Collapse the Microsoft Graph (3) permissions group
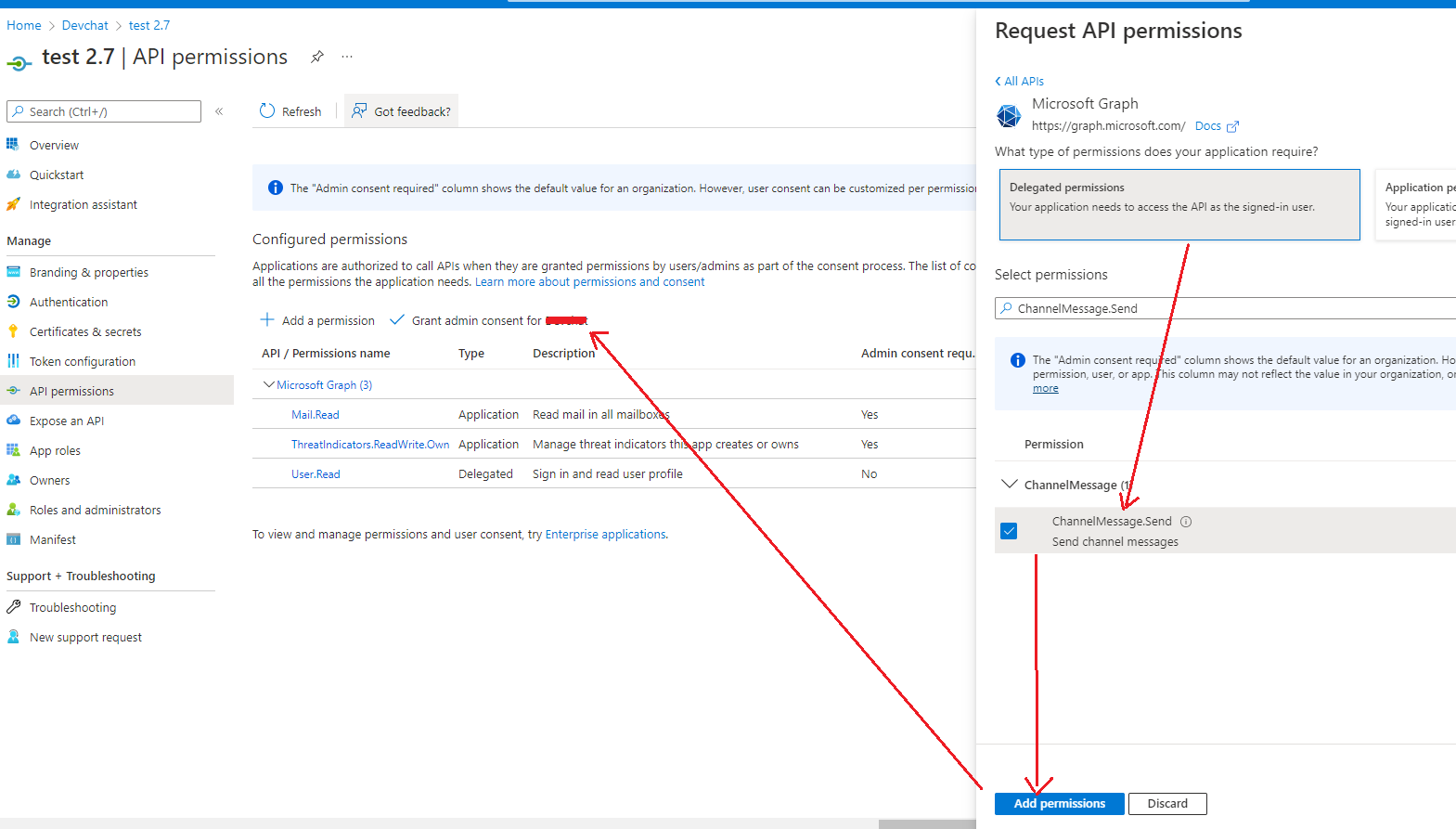1456x829 pixels. click(x=269, y=384)
